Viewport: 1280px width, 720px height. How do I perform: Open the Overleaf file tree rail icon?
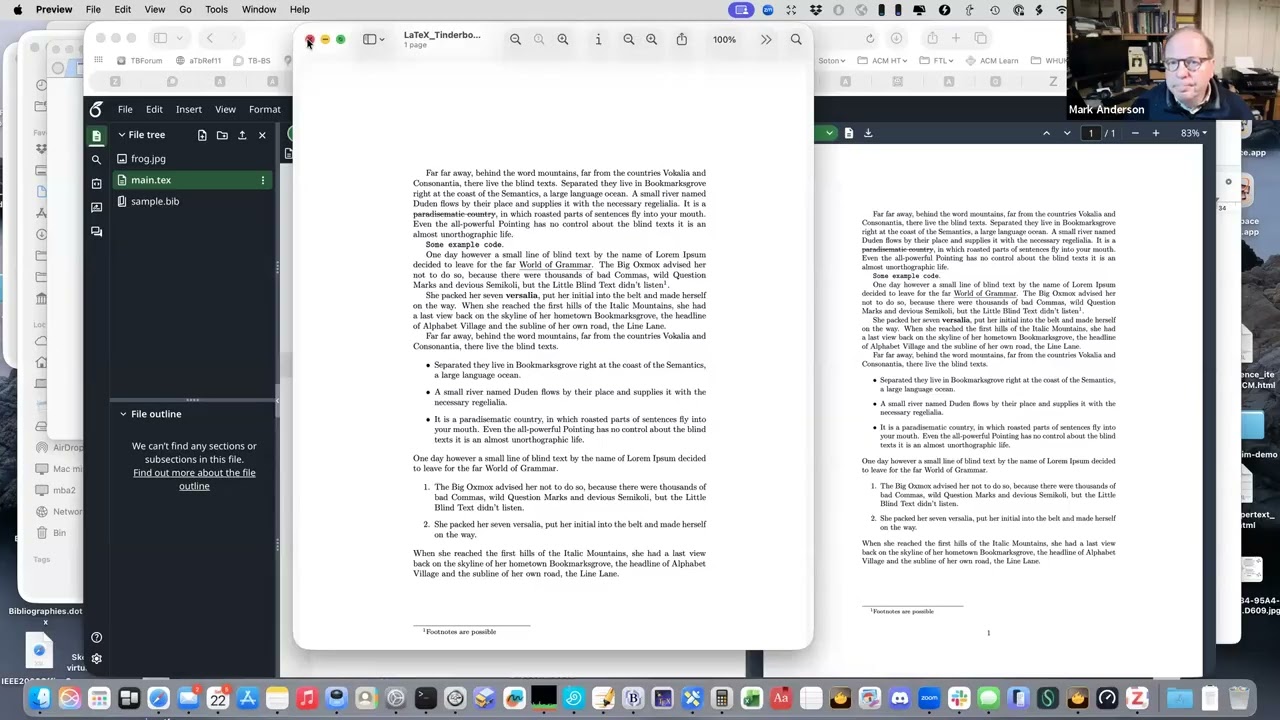point(96,136)
